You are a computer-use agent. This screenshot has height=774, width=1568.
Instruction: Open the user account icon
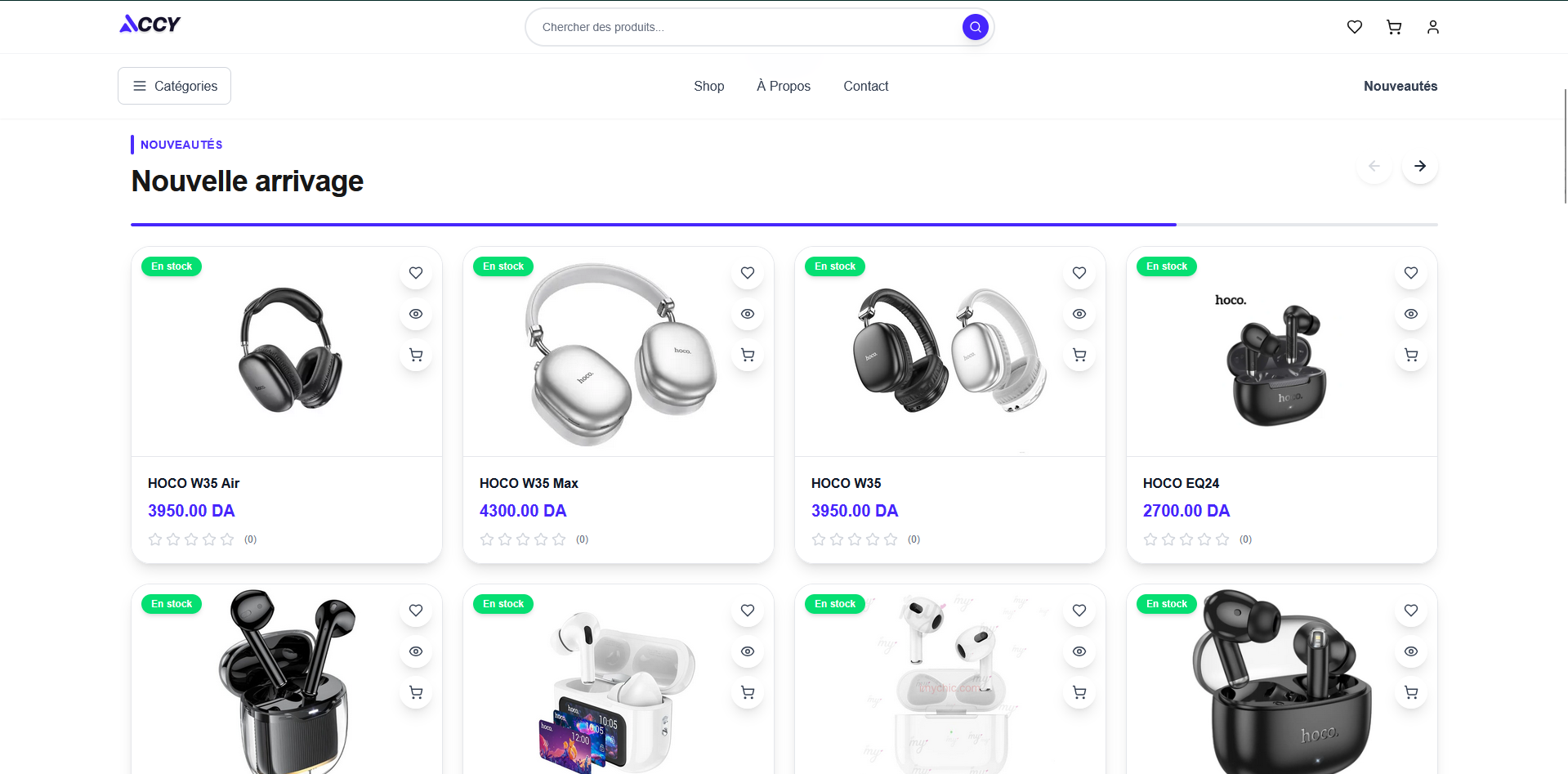1433,27
